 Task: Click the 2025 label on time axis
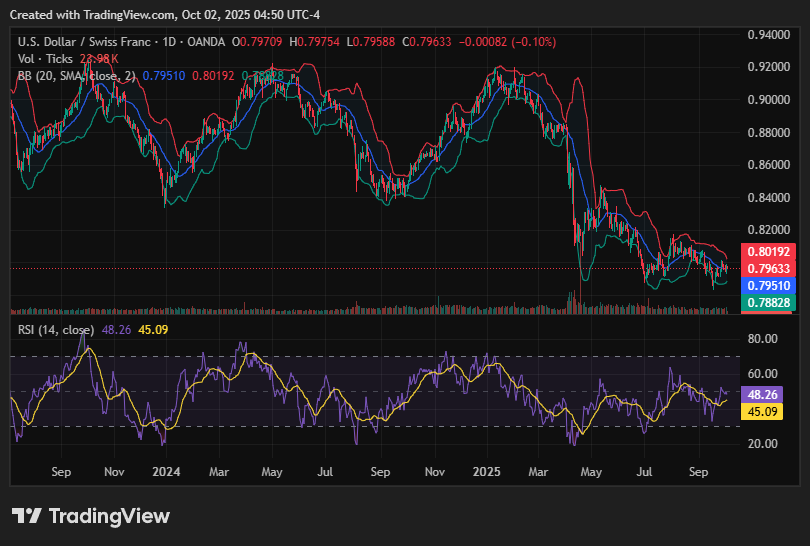tap(487, 469)
